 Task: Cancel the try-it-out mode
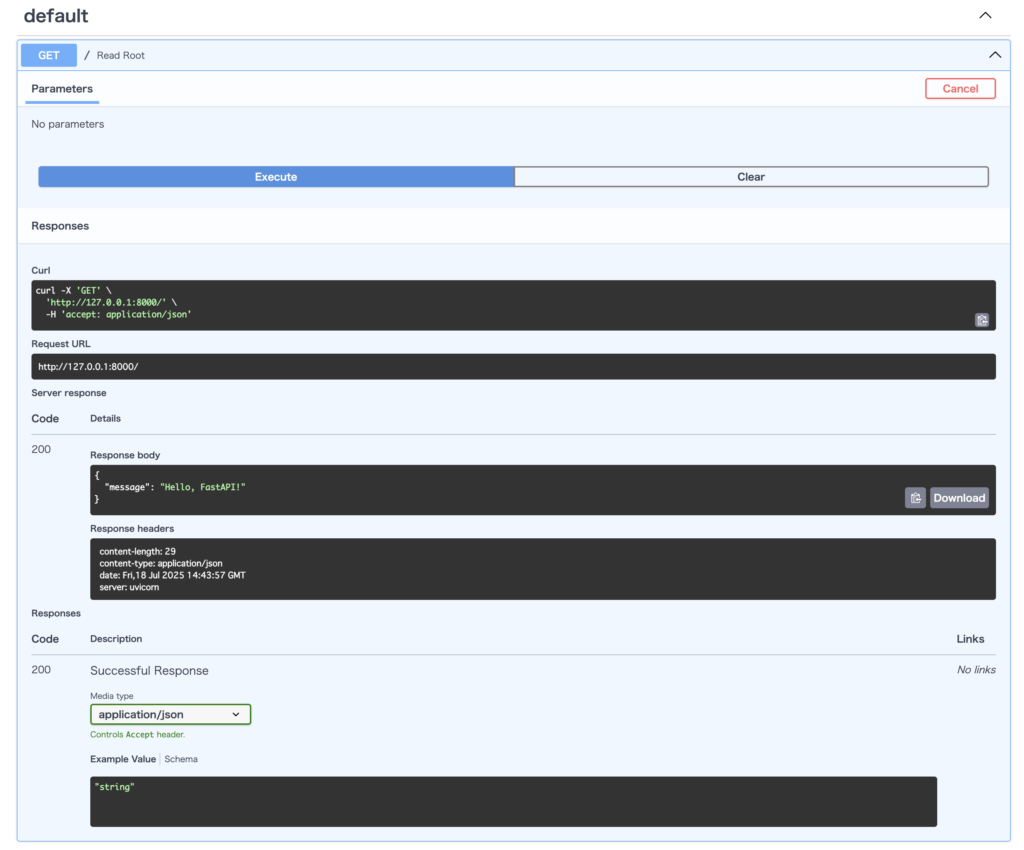960,89
